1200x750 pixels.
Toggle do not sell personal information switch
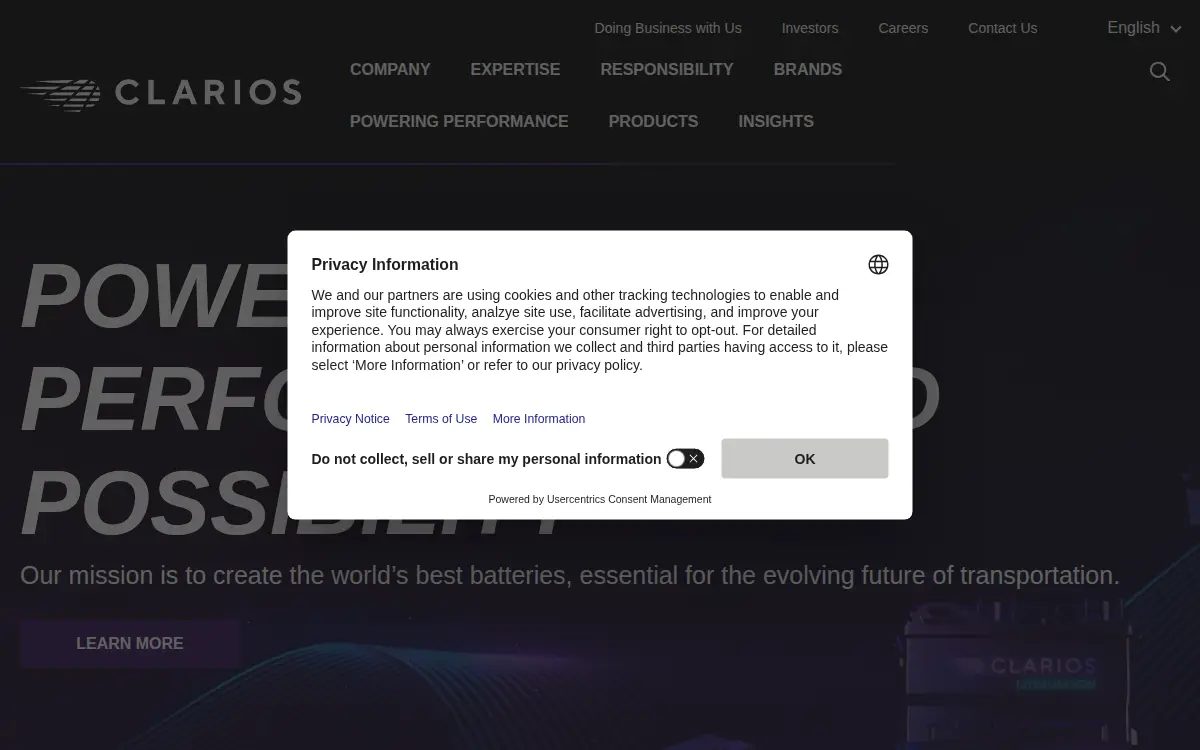click(685, 459)
